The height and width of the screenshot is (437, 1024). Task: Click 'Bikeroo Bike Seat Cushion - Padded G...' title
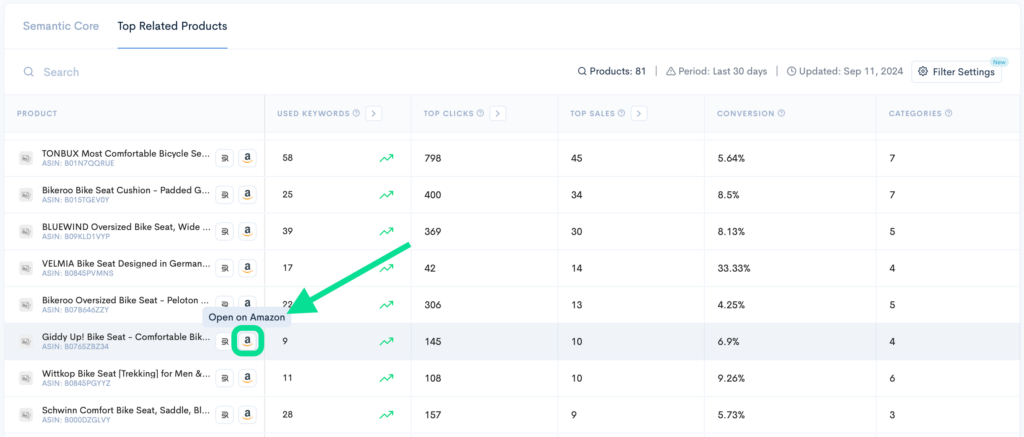[x=126, y=190]
